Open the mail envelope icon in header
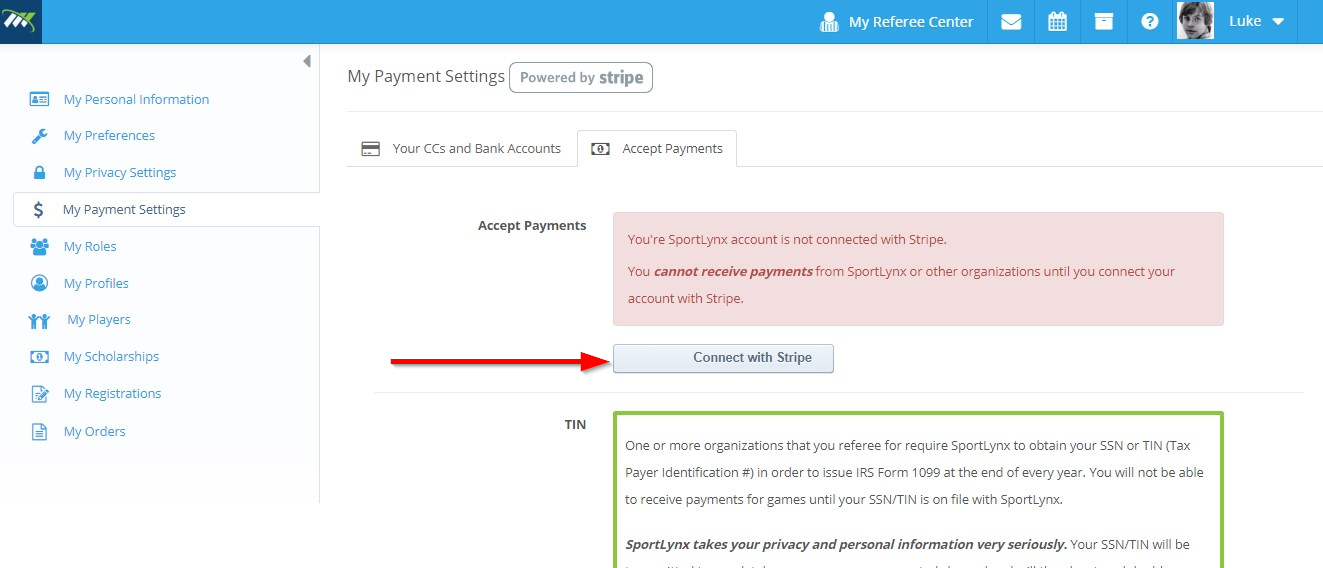The width and height of the screenshot is (1323, 568). coord(1011,21)
